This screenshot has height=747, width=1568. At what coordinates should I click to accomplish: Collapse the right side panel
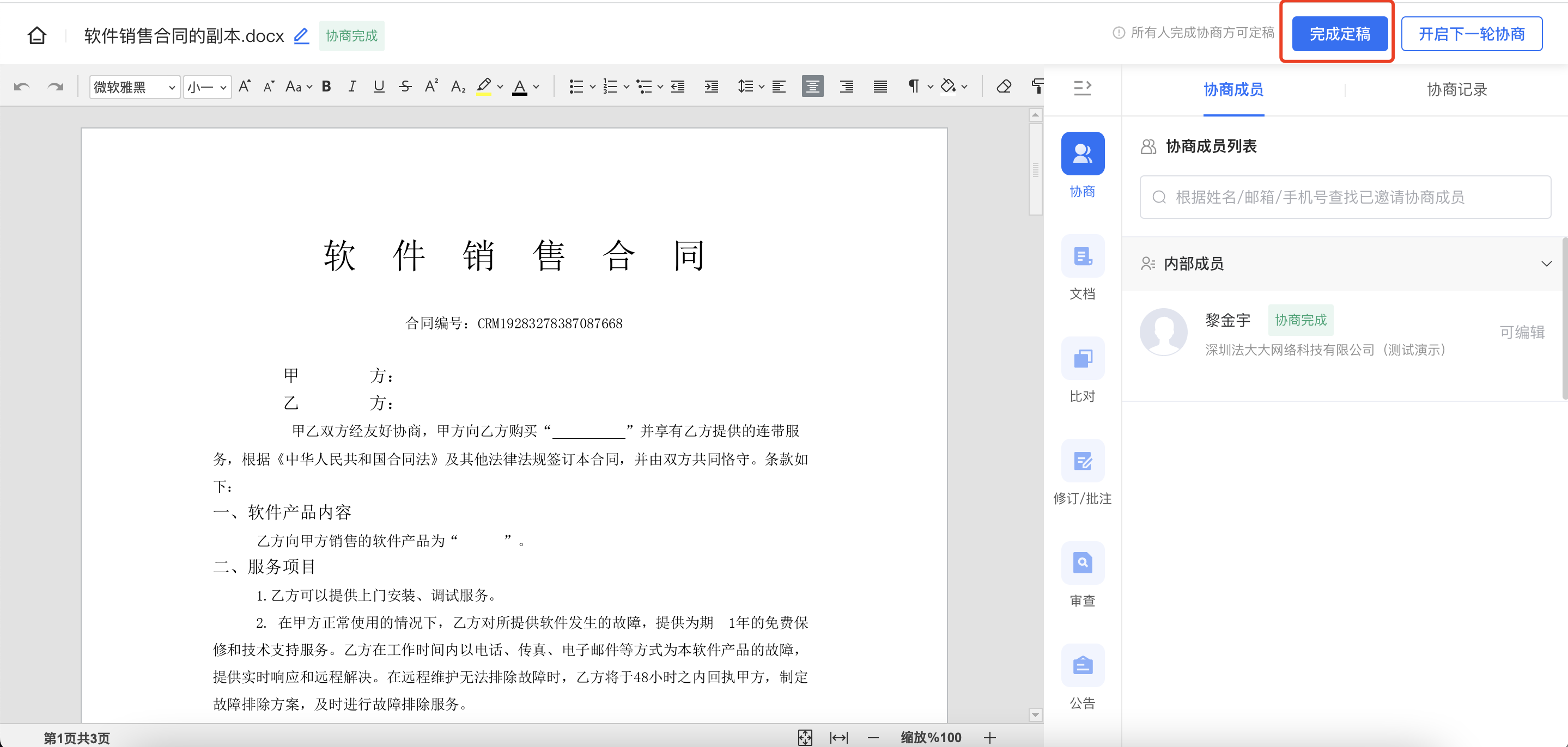click(1082, 88)
